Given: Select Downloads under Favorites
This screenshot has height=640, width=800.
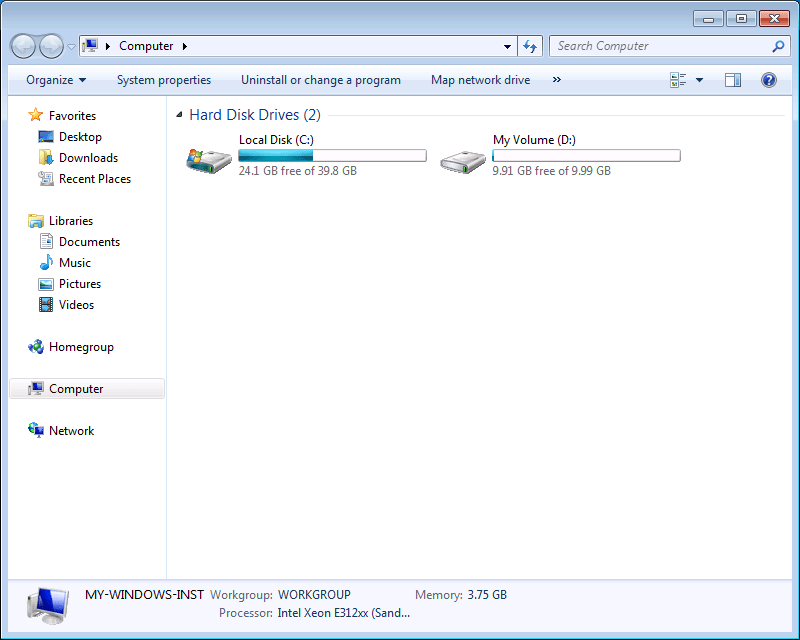Looking at the screenshot, I should 88,158.
